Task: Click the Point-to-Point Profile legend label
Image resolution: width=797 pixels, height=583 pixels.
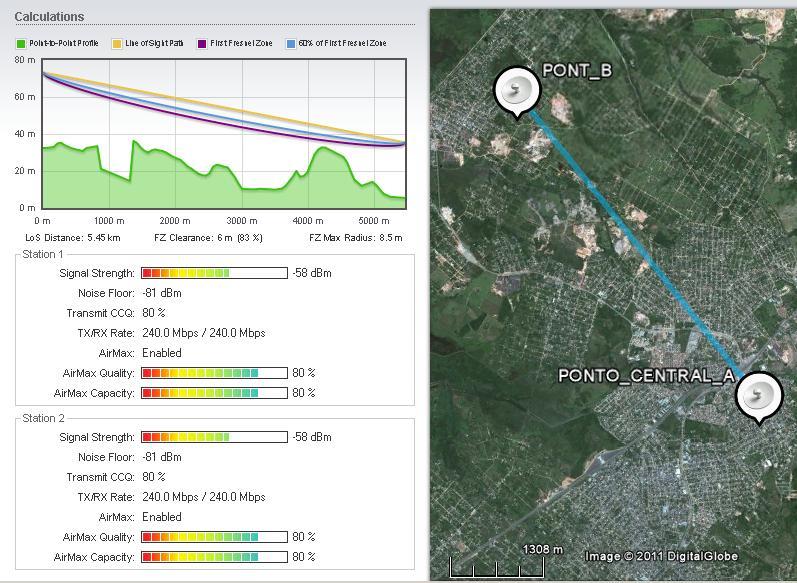Action: [x=64, y=44]
